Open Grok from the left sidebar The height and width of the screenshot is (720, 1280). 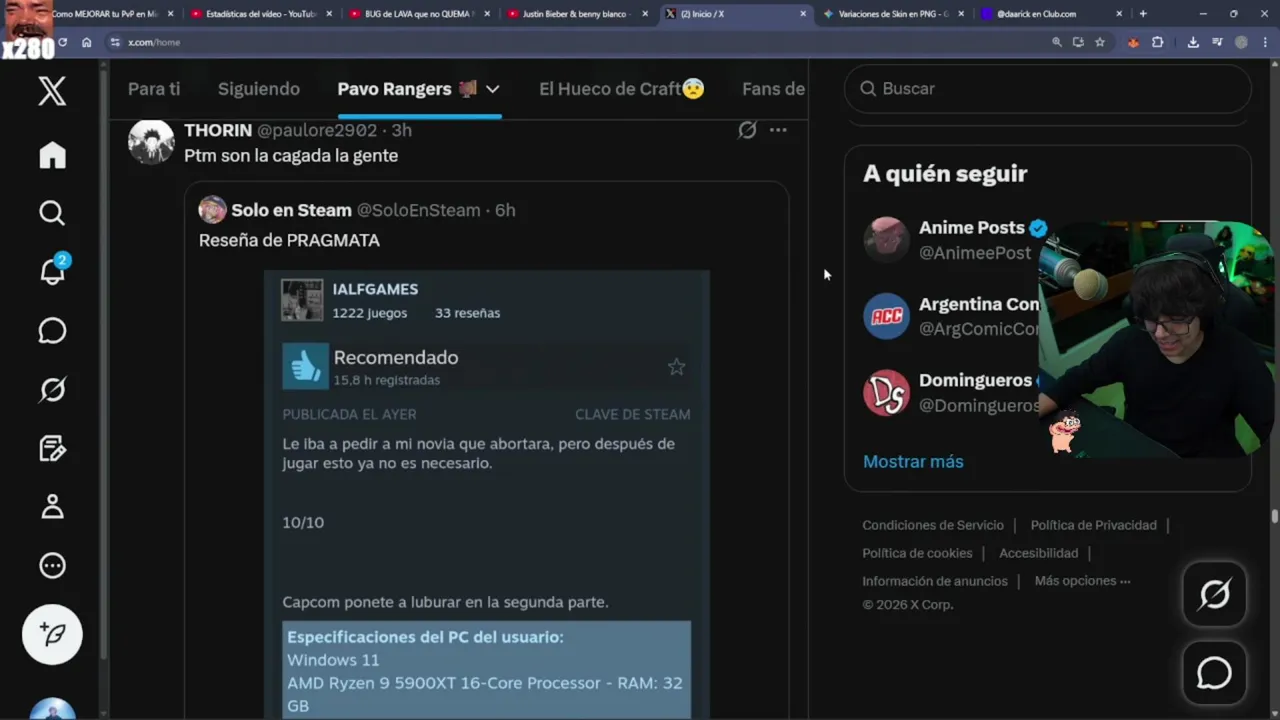(x=52, y=389)
